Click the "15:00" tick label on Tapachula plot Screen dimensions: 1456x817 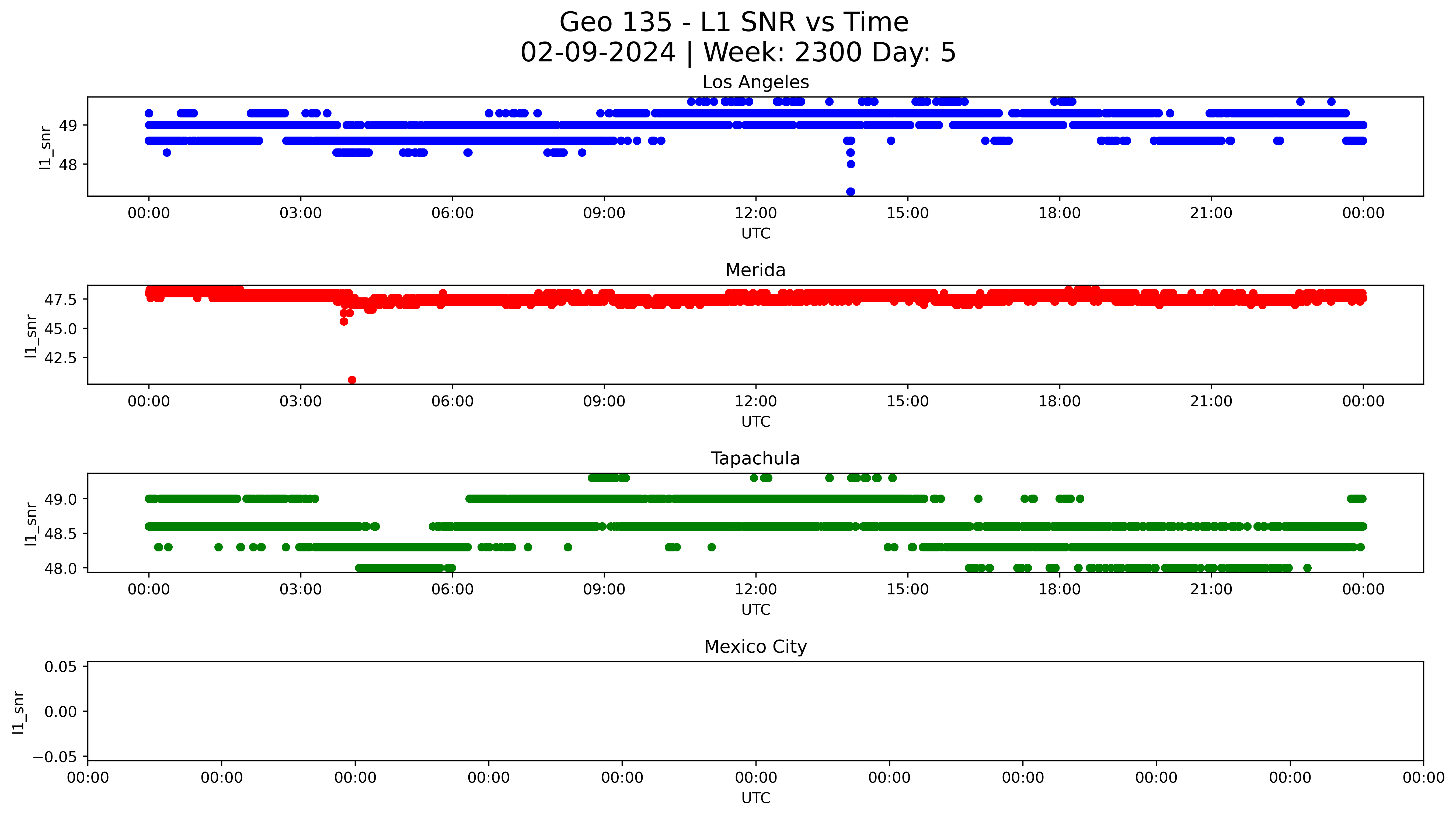(908, 589)
